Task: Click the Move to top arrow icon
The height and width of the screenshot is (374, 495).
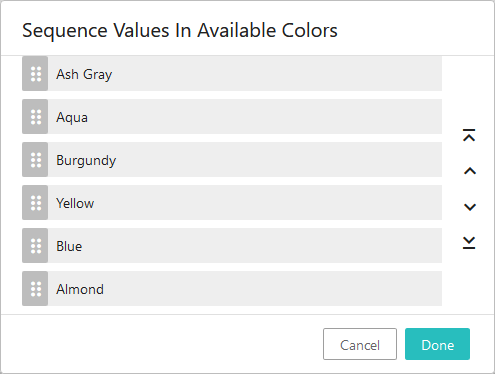Action: pos(469,135)
